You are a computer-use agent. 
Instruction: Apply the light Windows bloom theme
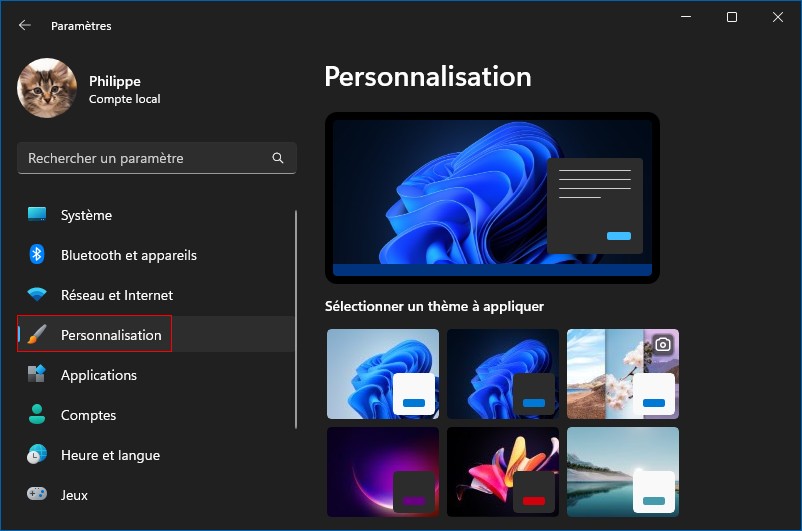click(383, 374)
